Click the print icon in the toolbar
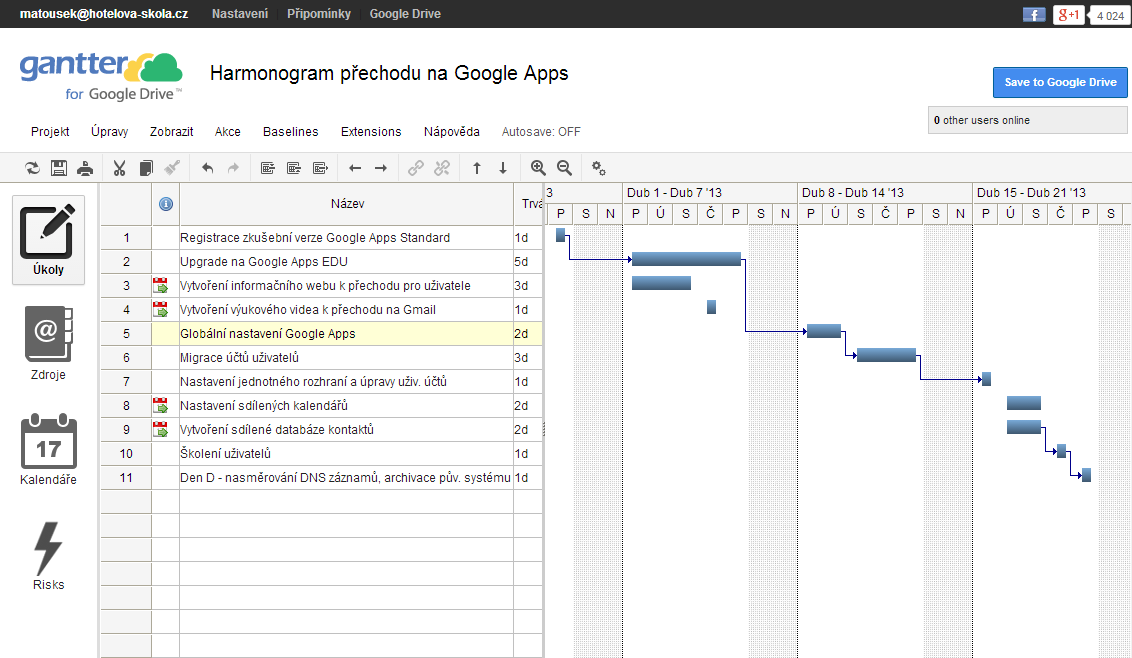Viewport: 1132px width, 658px height. (x=85, y=168)
